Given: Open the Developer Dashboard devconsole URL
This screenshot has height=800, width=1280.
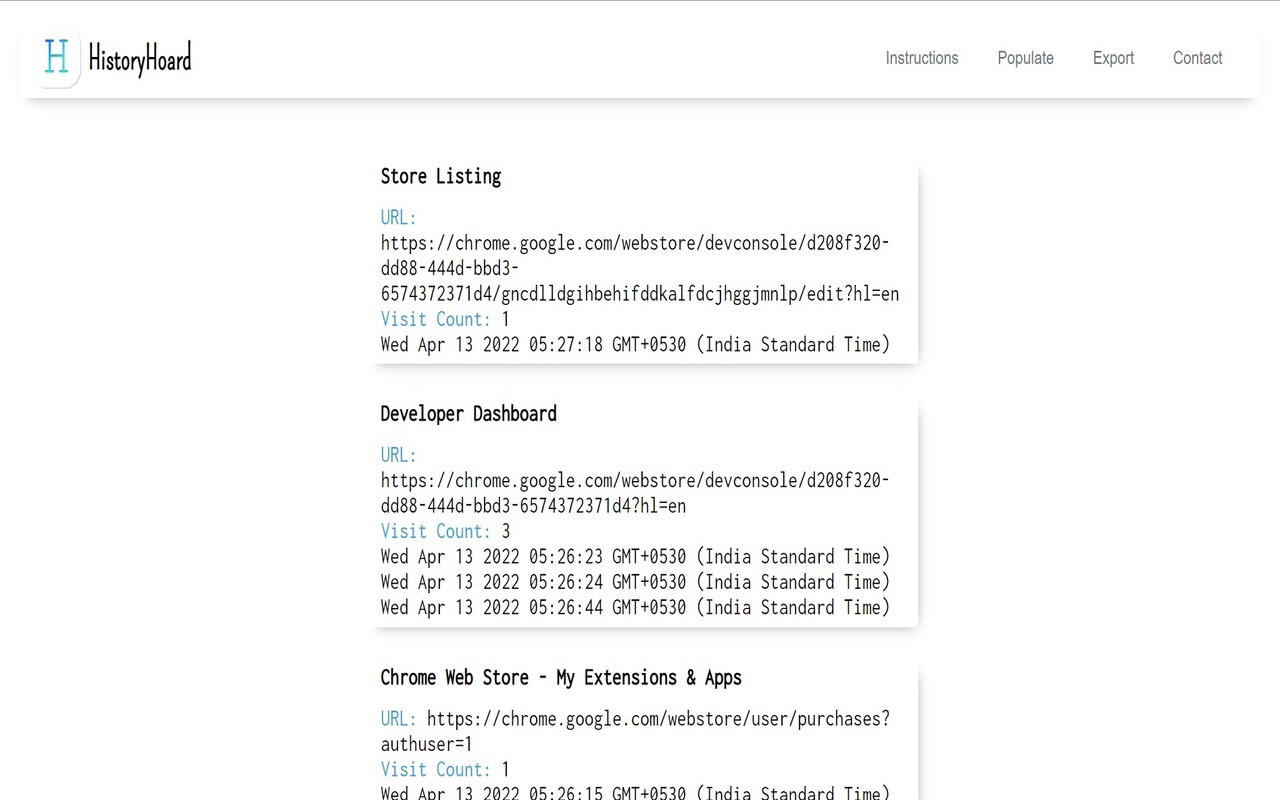Looking at the screenshot, I should click(634, 493).
